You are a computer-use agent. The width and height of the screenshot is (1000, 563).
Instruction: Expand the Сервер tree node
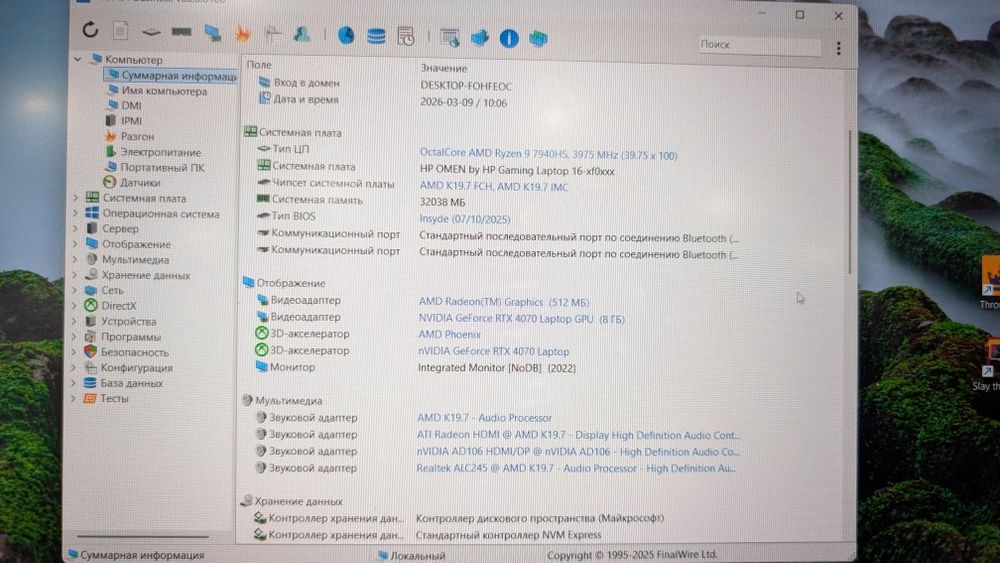point(75,228)
